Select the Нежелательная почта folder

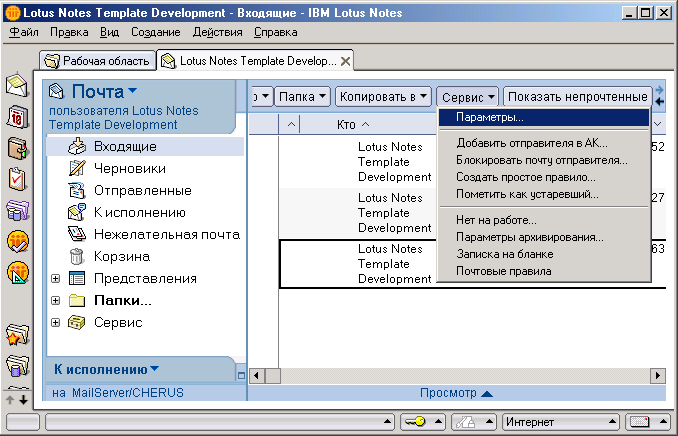pyautogui.click(x=167, y=234)
